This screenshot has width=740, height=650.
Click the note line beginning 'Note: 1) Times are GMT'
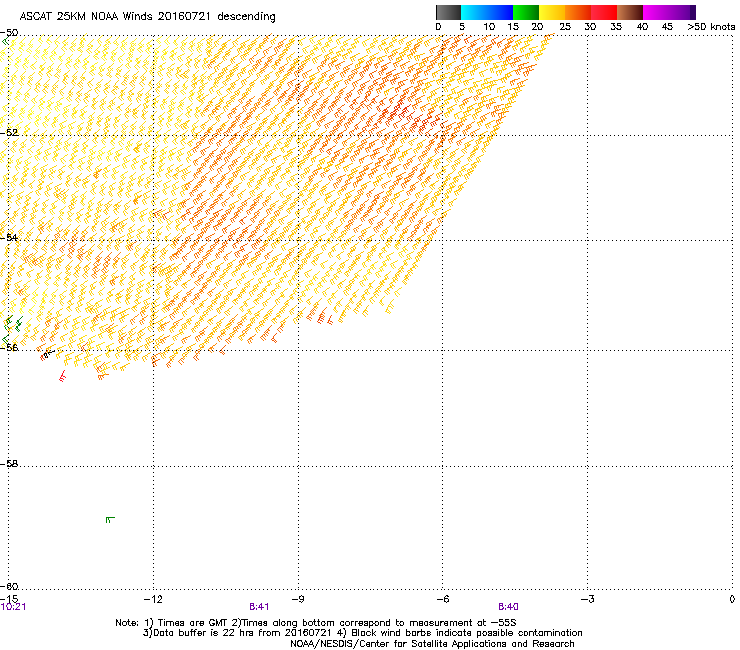[x=316, y=623]
